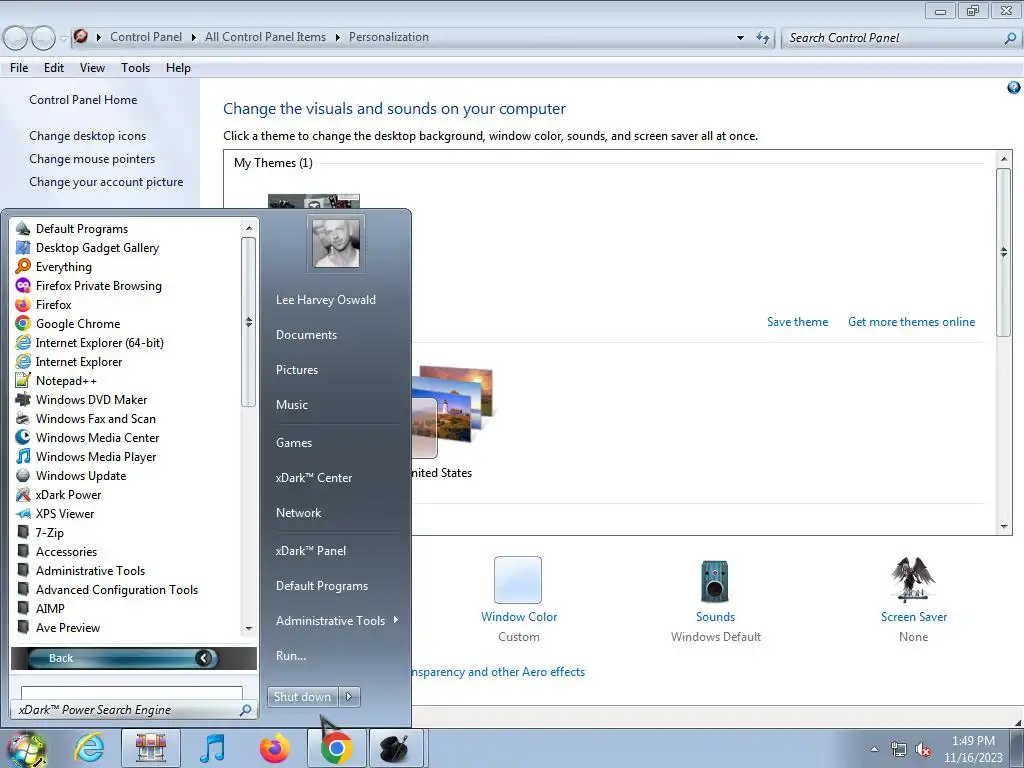
Task: Go to Control Panel Home
Action: point(83,100)
